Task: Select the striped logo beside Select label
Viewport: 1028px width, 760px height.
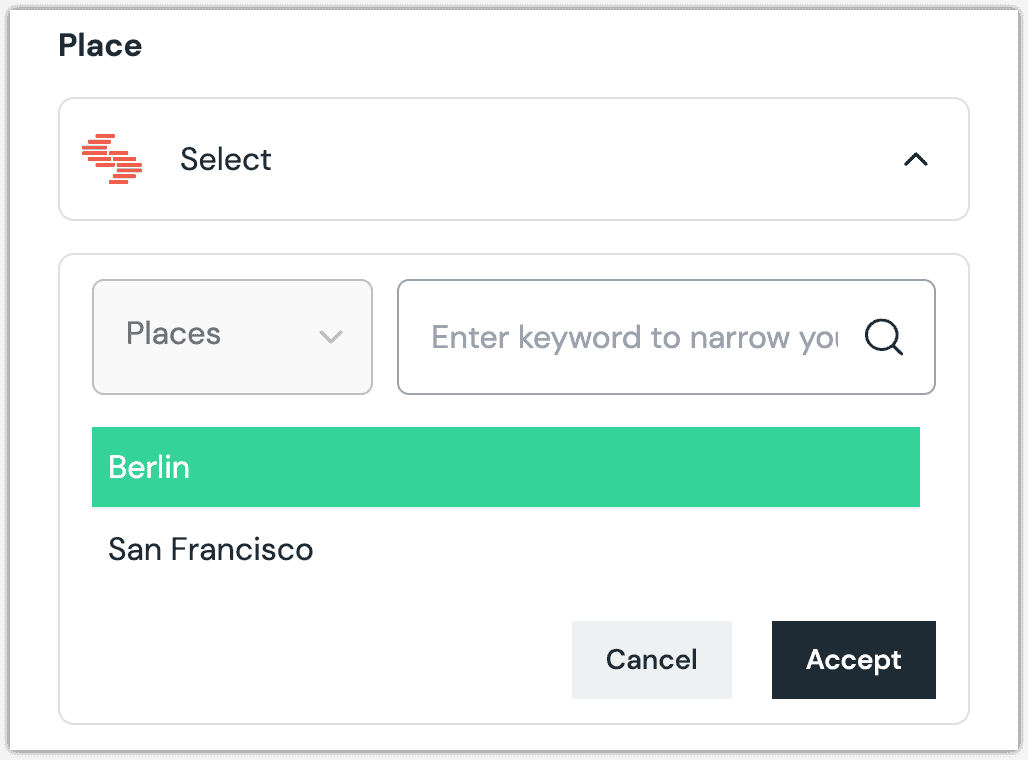Action: pos(113,158)
